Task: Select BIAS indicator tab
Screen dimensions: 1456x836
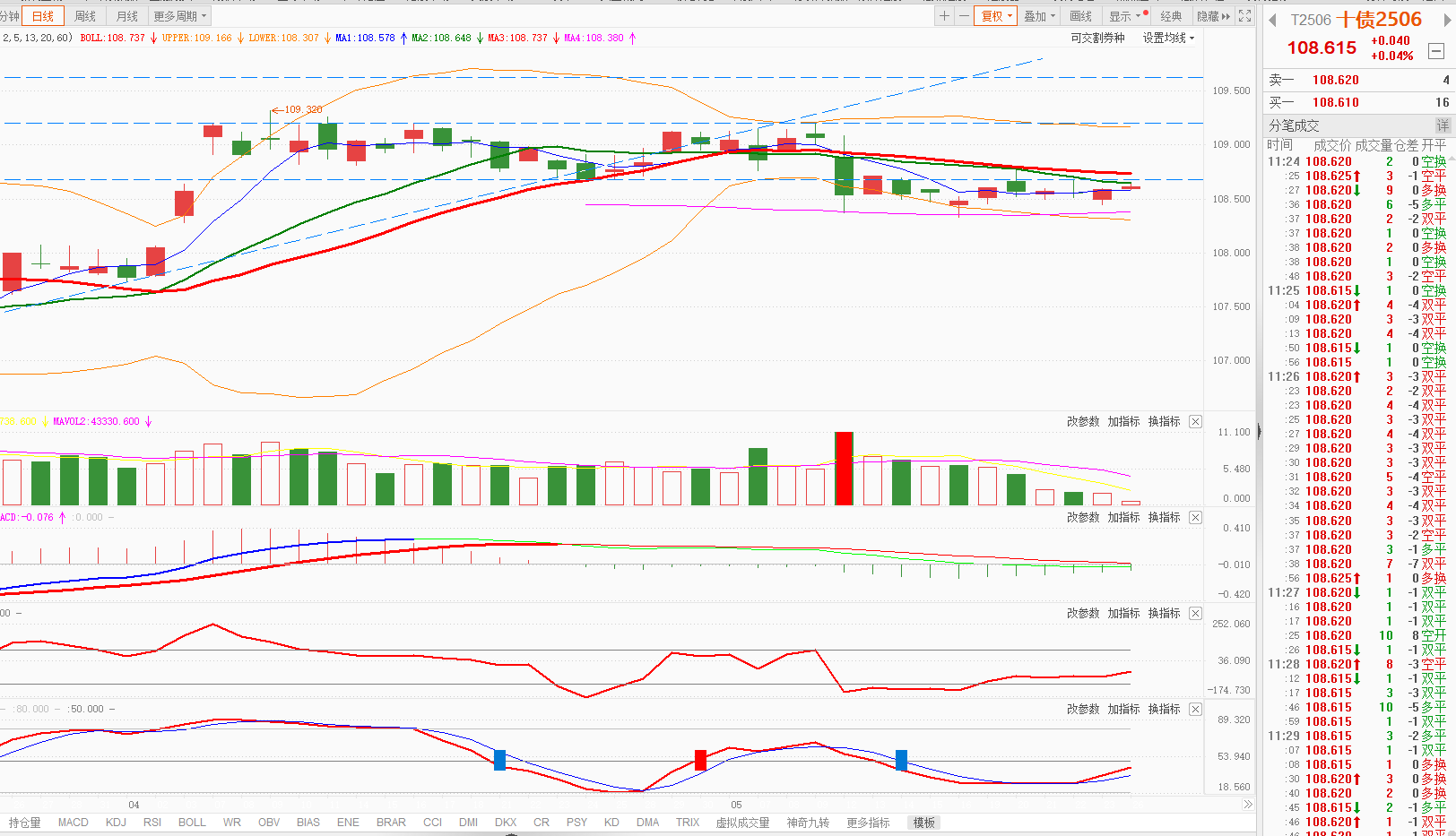Action: pyautogui.click(x=308, y=823)
